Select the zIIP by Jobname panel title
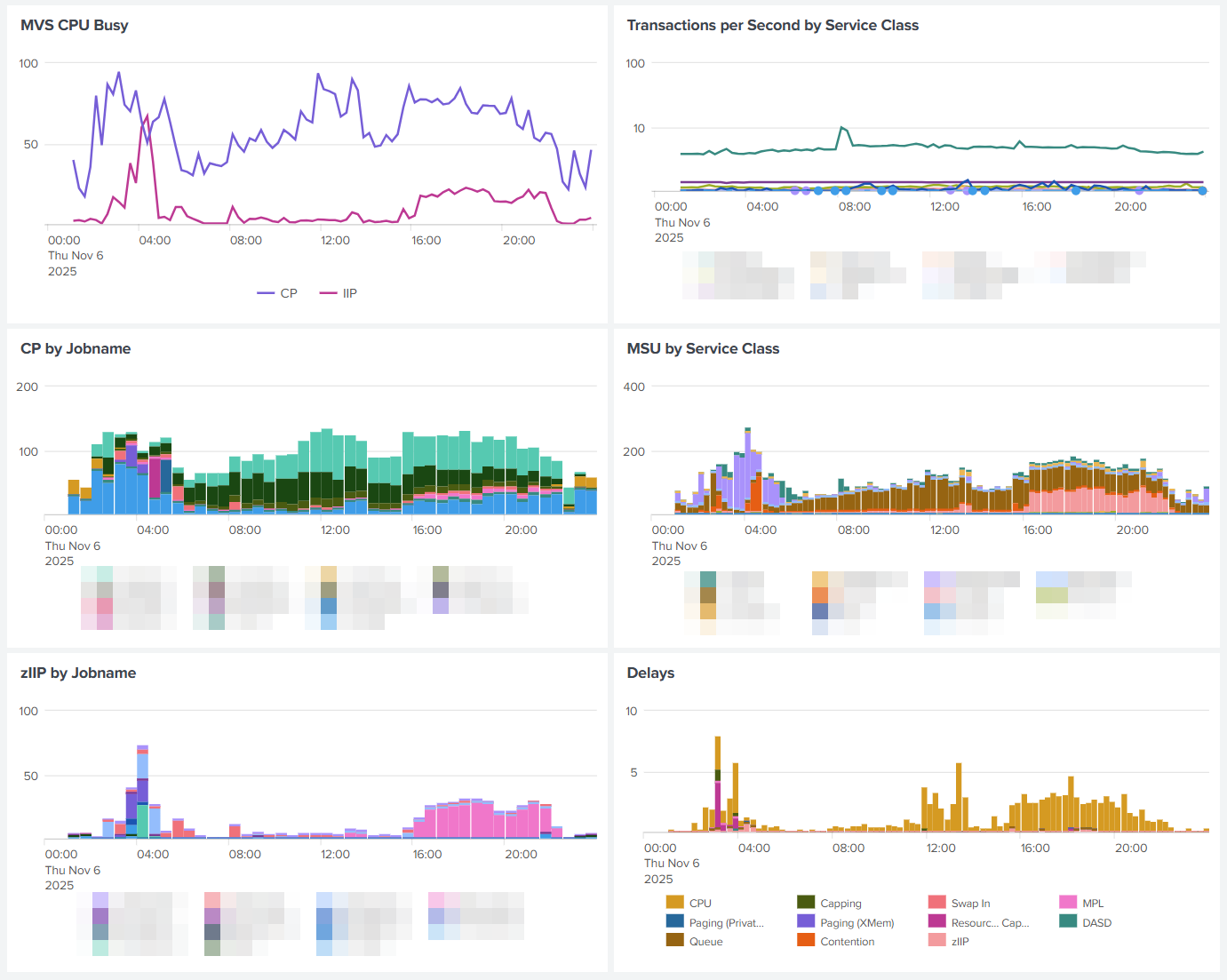Viewport: 1227px width, 980px height. (x=78, y=673)
